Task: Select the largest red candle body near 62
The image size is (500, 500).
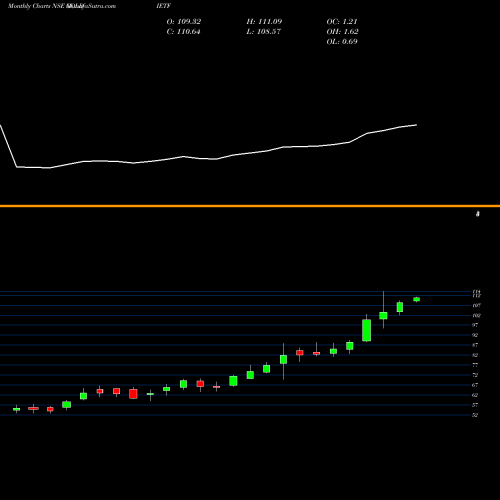Action: 133,394
